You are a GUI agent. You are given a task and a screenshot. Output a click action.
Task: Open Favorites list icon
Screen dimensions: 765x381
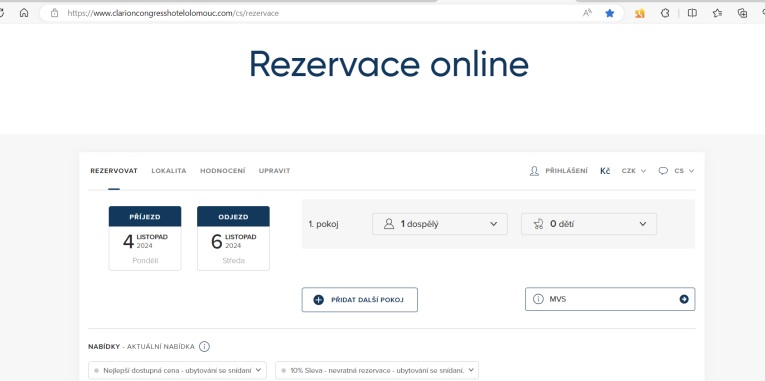point(717,13)
